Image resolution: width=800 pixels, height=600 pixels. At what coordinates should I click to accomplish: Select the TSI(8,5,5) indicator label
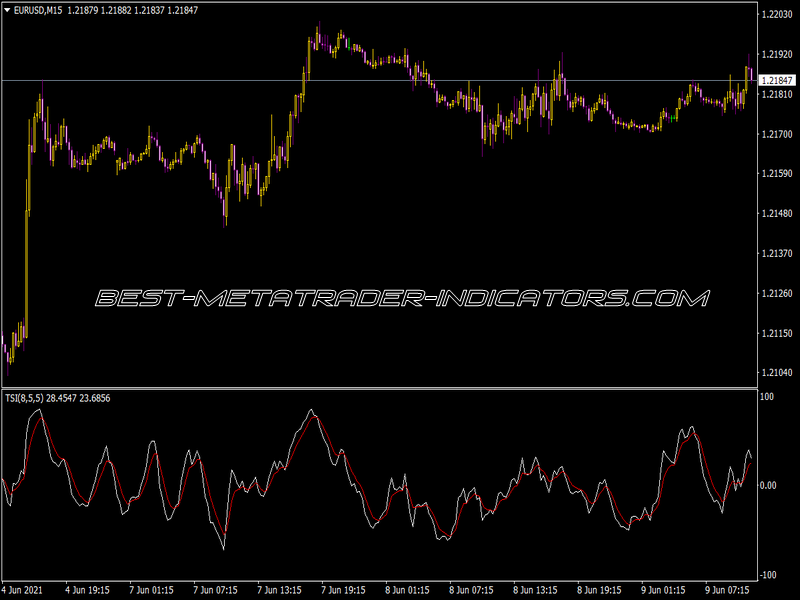point(24,398)
